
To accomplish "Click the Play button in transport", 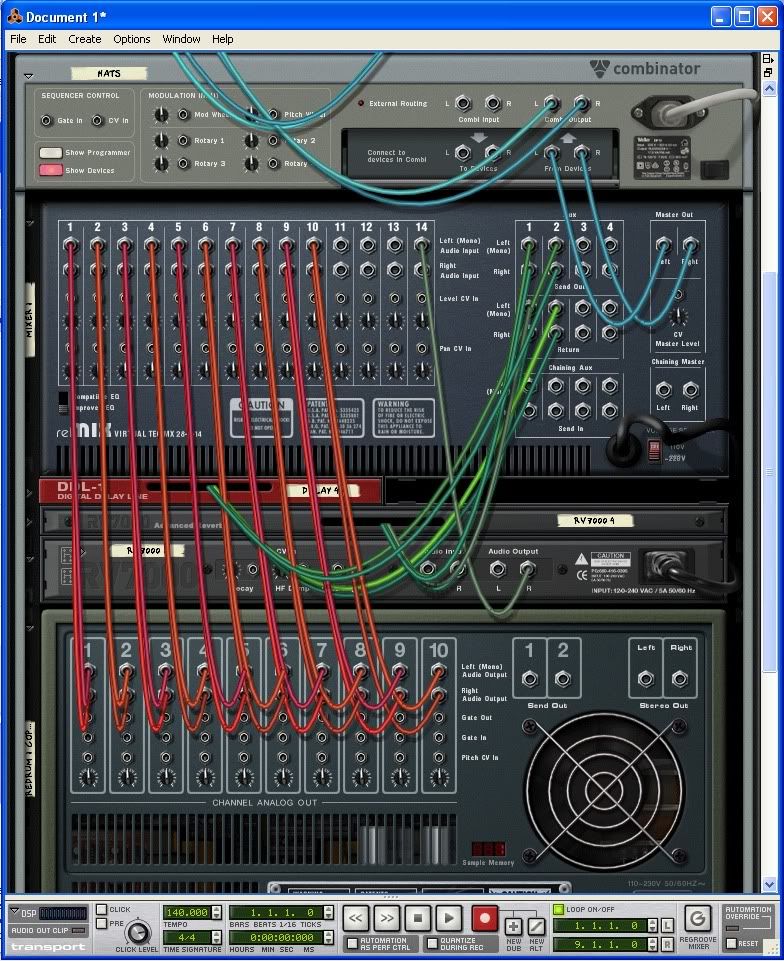I will pos(450,918).
